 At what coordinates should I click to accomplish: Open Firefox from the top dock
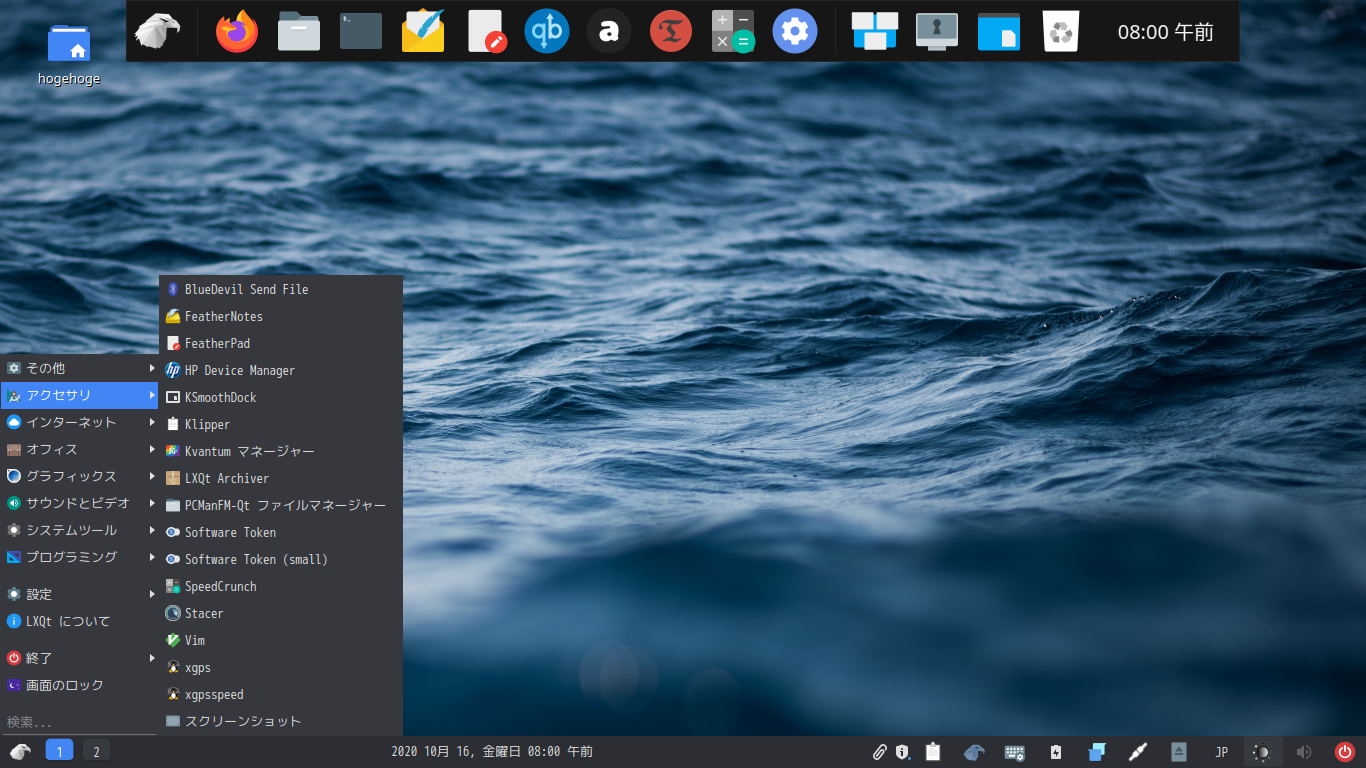[x=237, y=32]
